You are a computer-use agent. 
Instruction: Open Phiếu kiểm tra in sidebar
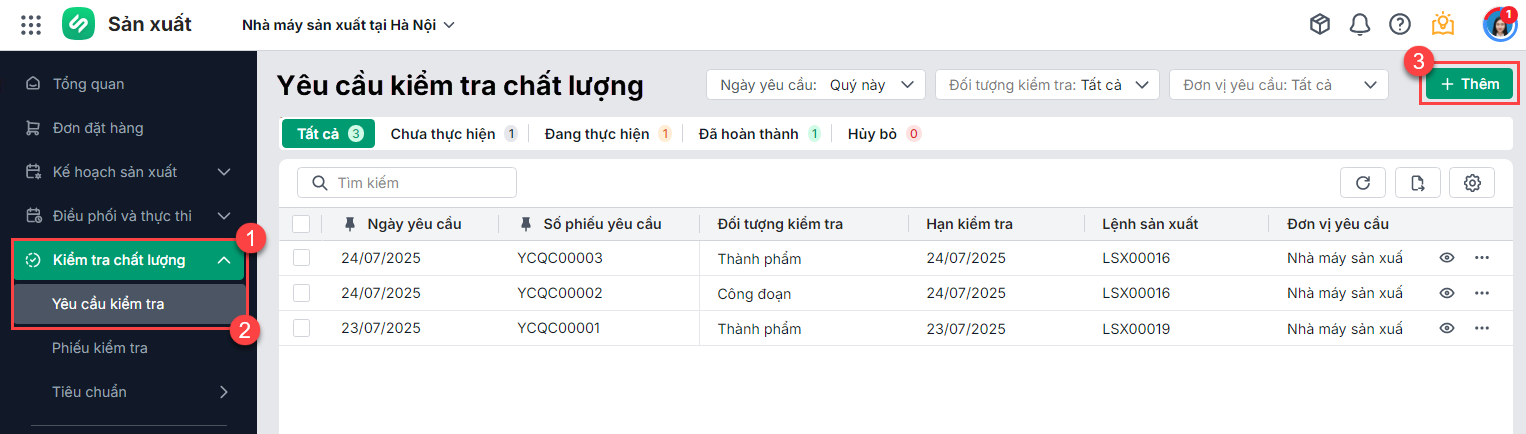(100, 348)
